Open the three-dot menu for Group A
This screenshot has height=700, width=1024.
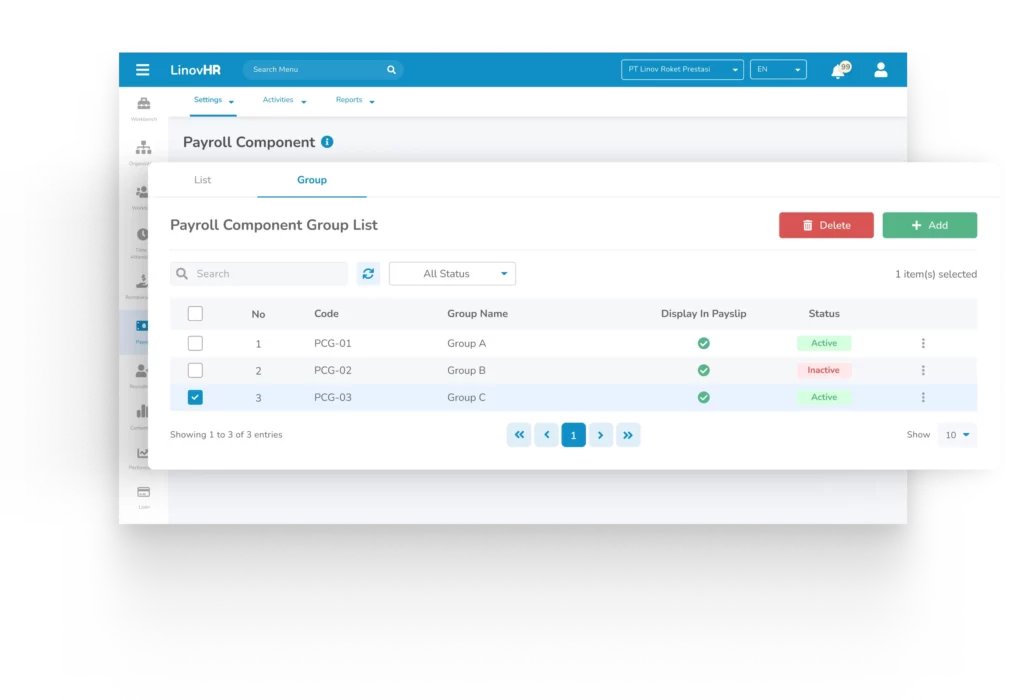coord(923,343)
